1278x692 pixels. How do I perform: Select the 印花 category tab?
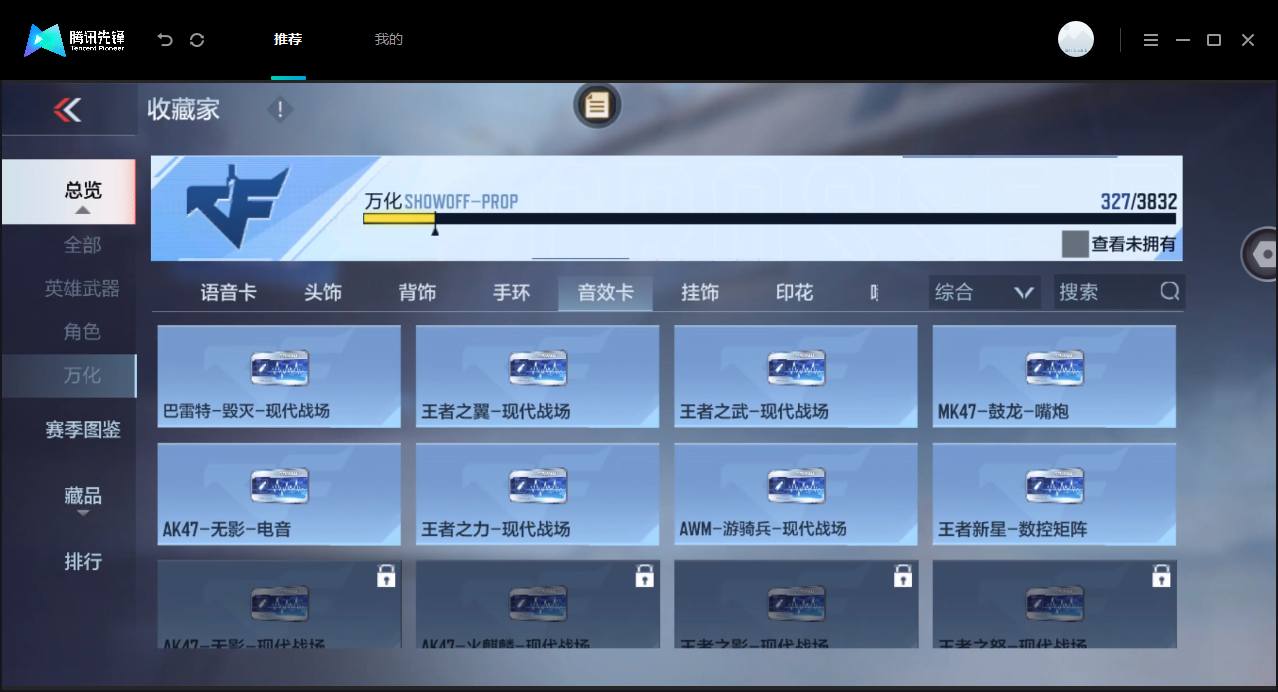[794, 292]
